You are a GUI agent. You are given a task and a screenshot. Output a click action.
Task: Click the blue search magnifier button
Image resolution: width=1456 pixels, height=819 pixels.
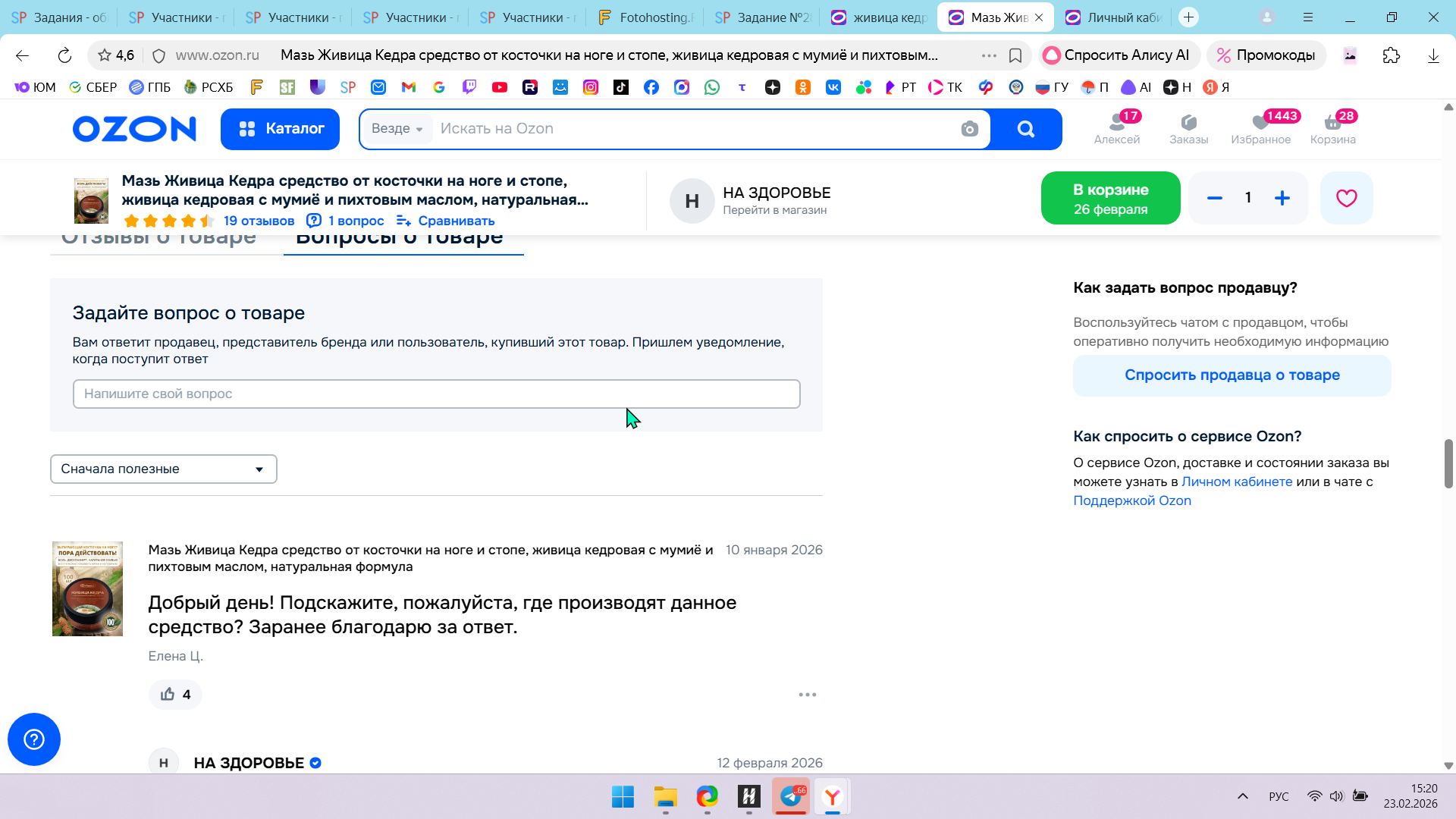click(1025, 129)
